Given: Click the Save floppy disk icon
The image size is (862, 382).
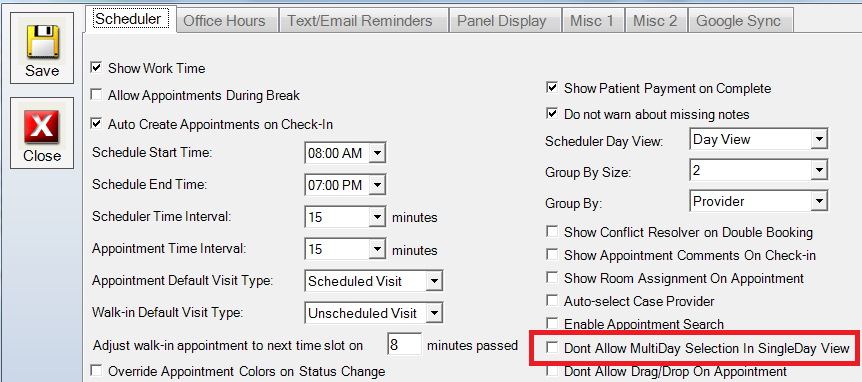Looking at the screenshot, I should [42, 41].
